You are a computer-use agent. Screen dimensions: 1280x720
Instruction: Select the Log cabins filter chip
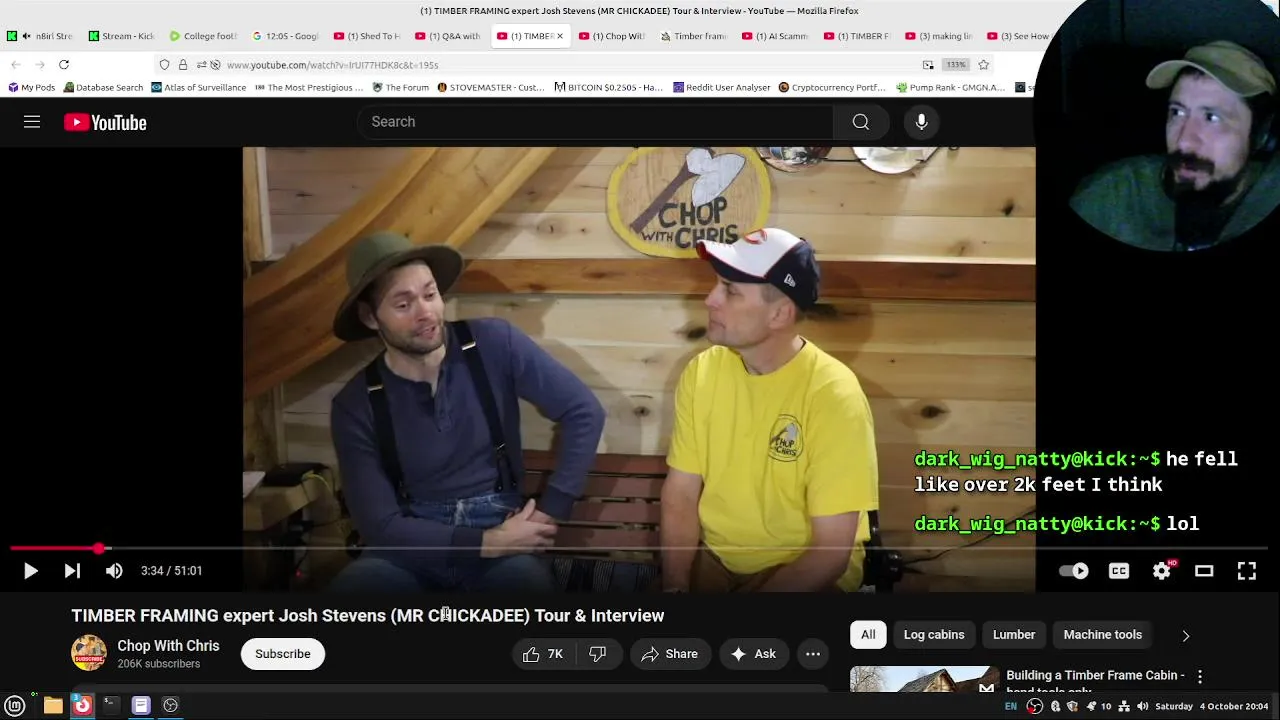(x=934, y=635)
